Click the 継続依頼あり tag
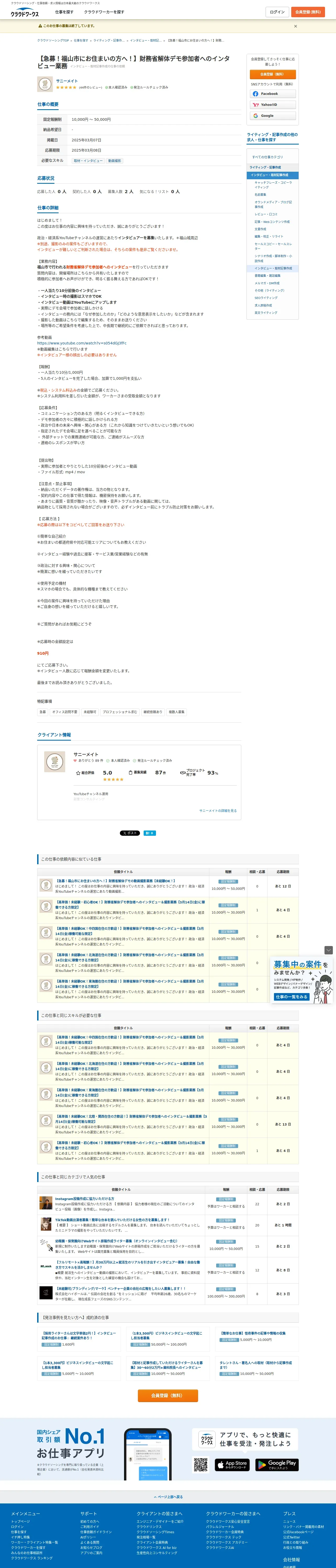336x1568 pixels. (153, 712)
